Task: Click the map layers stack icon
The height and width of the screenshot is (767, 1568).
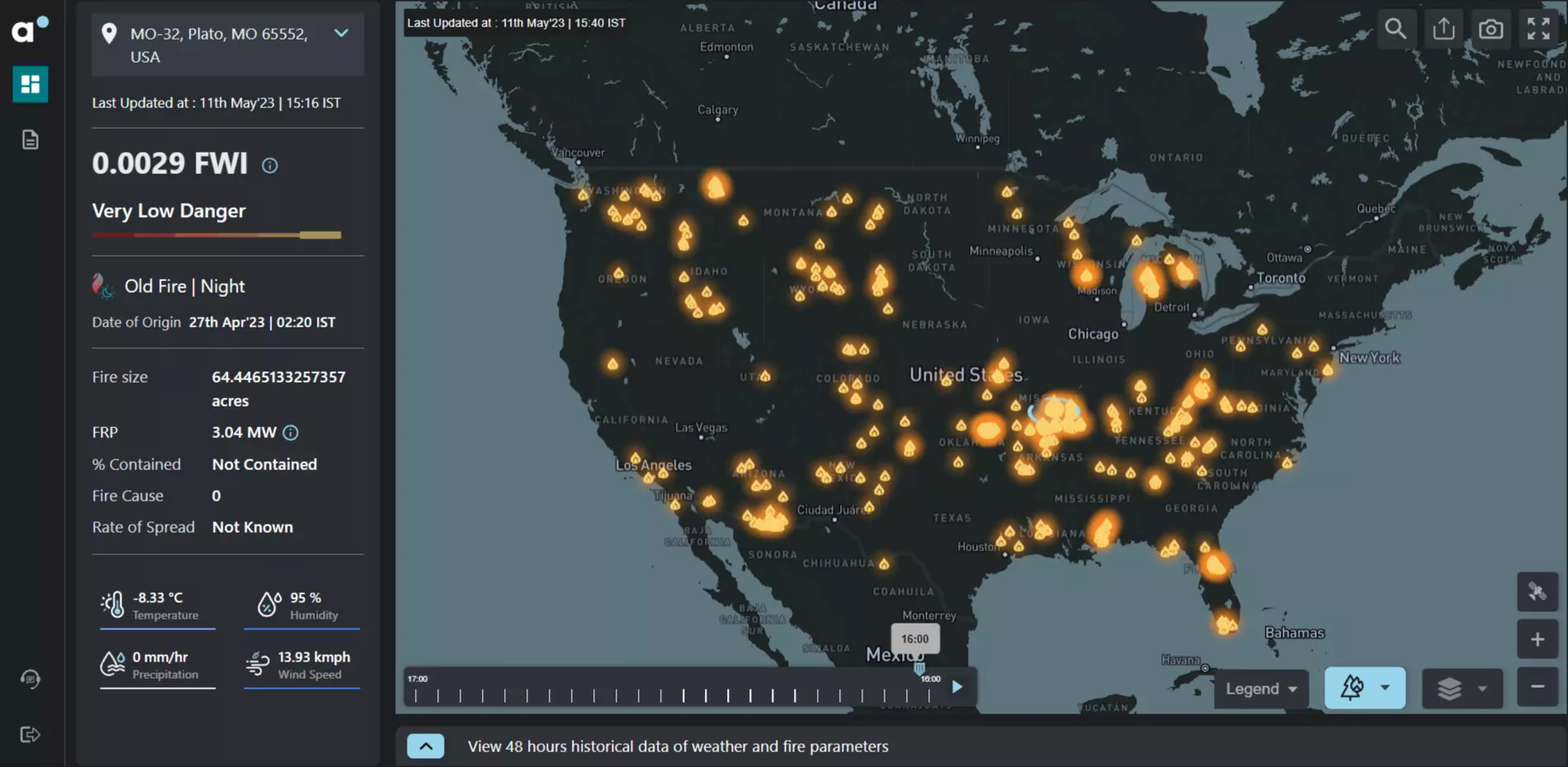Action: click(x=1450, y=688)
